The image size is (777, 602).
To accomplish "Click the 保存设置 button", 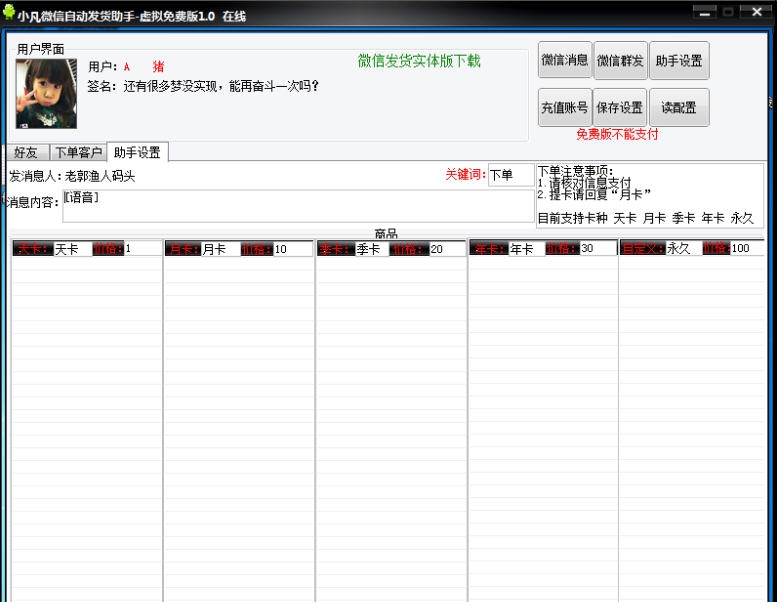I will (620, 108).
